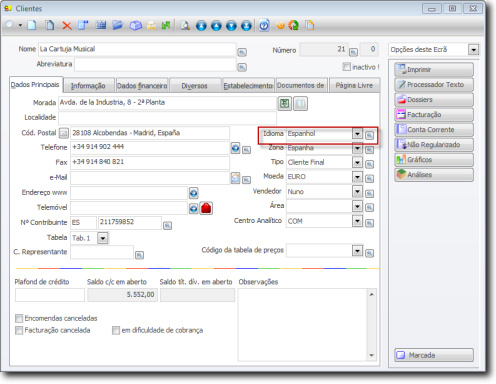Image resolution: width=496 pixels, height=384 pixels.
Task: Open the Dossiers button
Action: (434, 100)
